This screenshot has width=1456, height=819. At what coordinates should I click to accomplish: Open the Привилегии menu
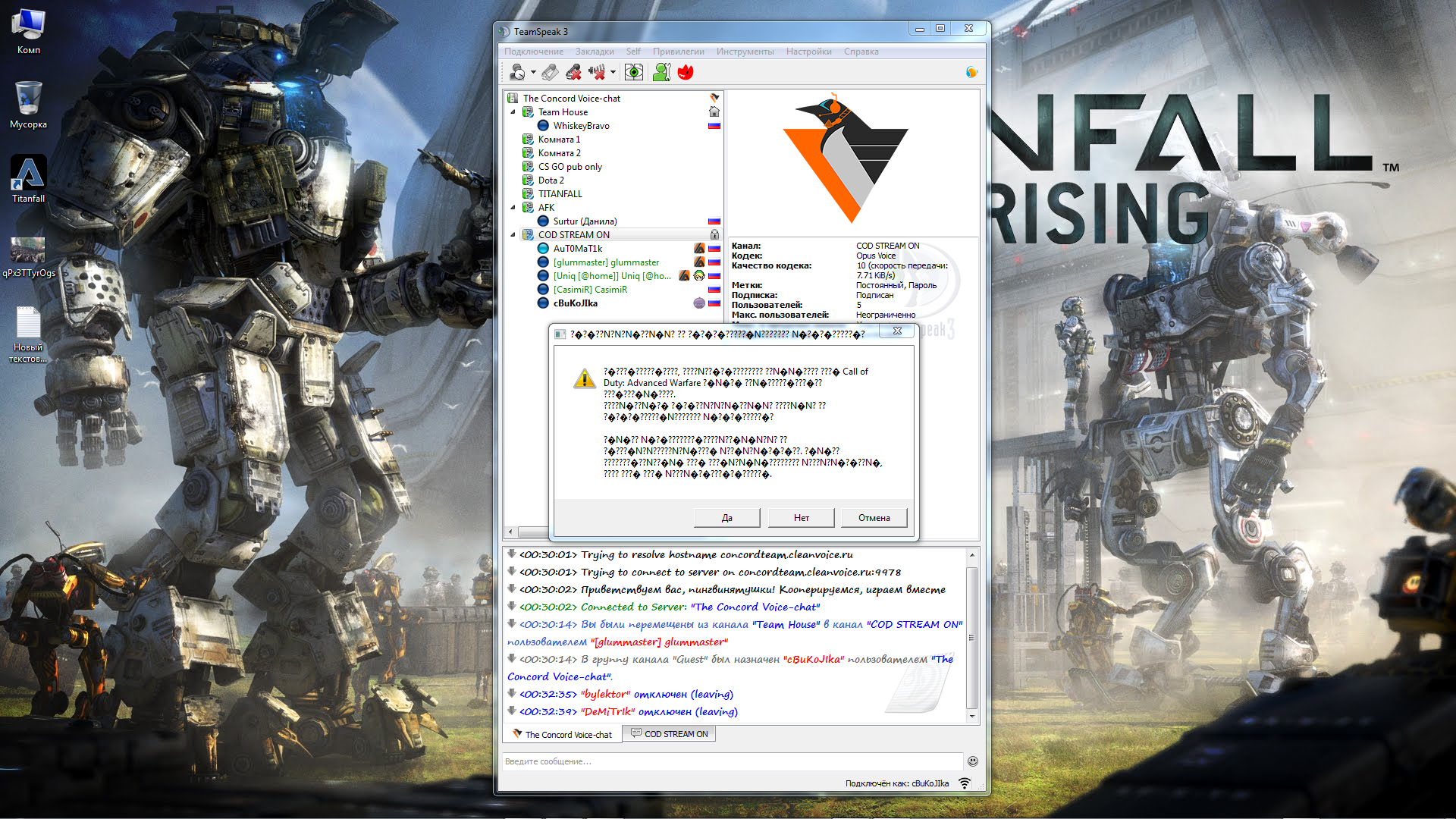click(679, 52)
